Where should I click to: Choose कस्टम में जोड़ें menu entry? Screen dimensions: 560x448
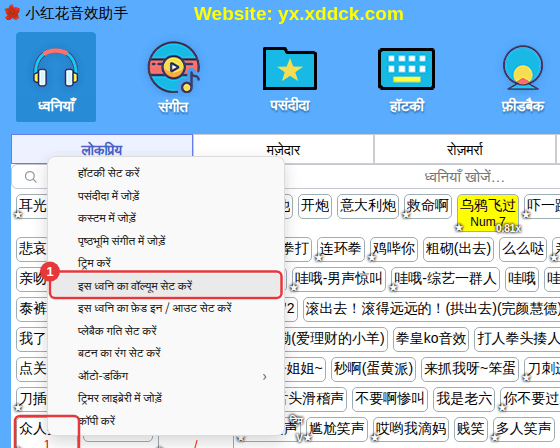coord(166,218)
